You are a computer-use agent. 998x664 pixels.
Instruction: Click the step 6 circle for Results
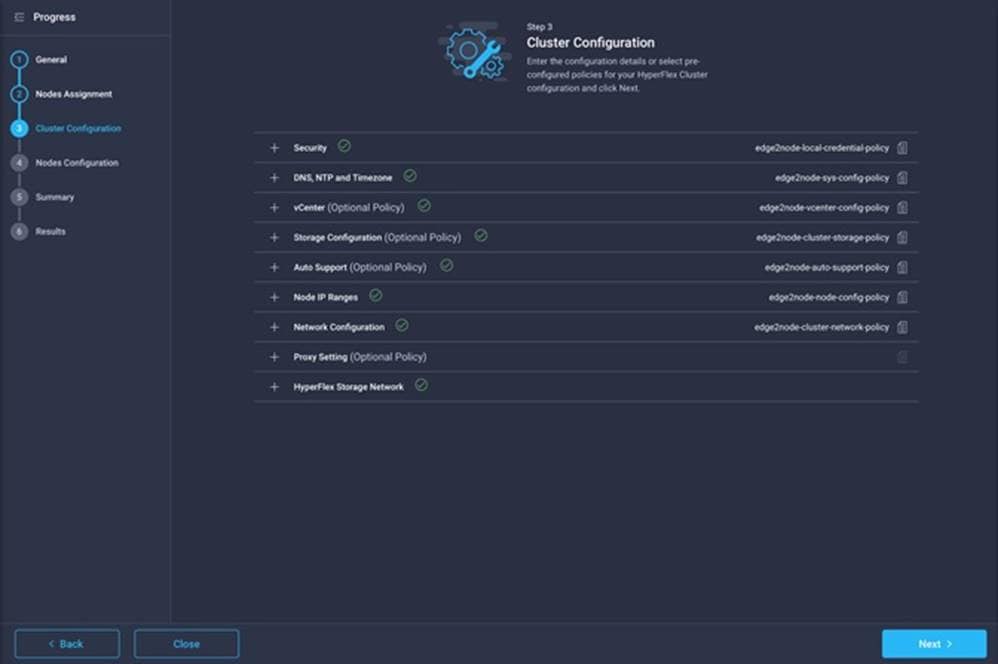point(19,232)
